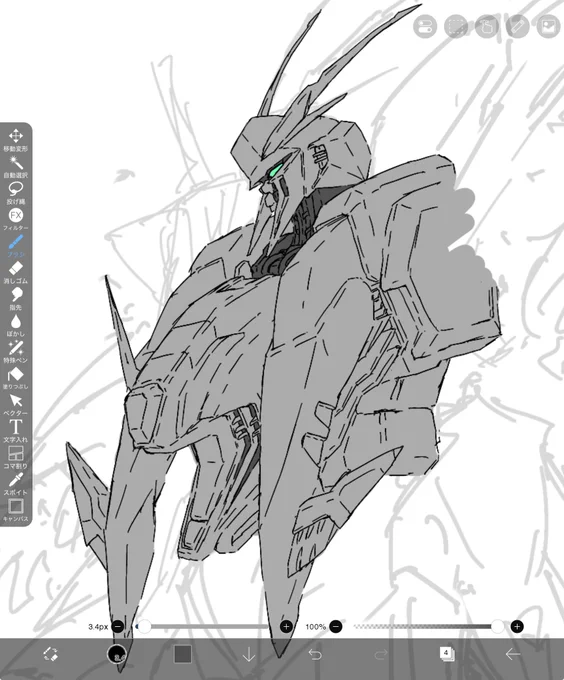Select the Magic Wand tool (自動選択)
This screenshot has width=564, height=680.
16,167
